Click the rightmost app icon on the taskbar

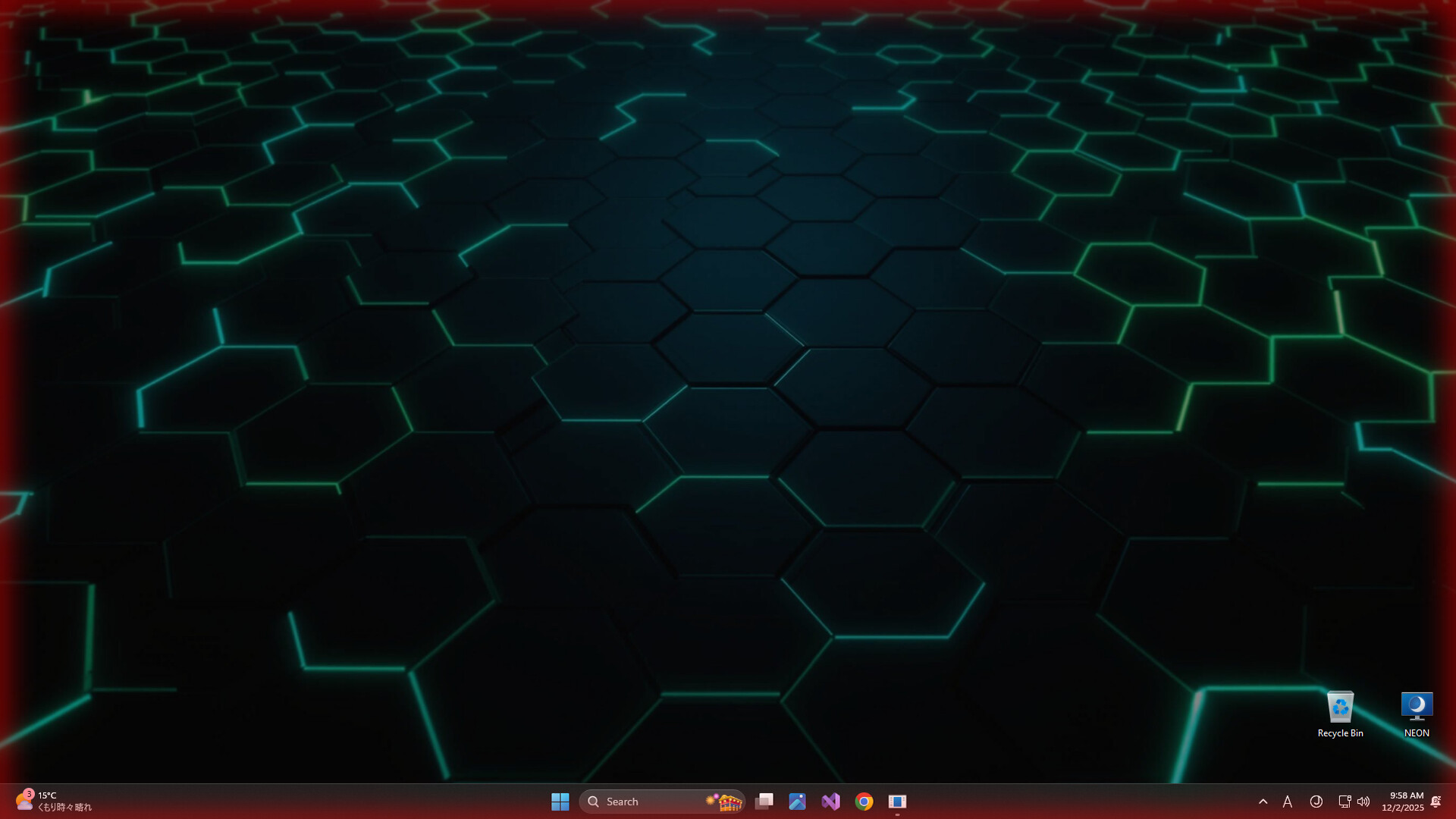point(898,802)
